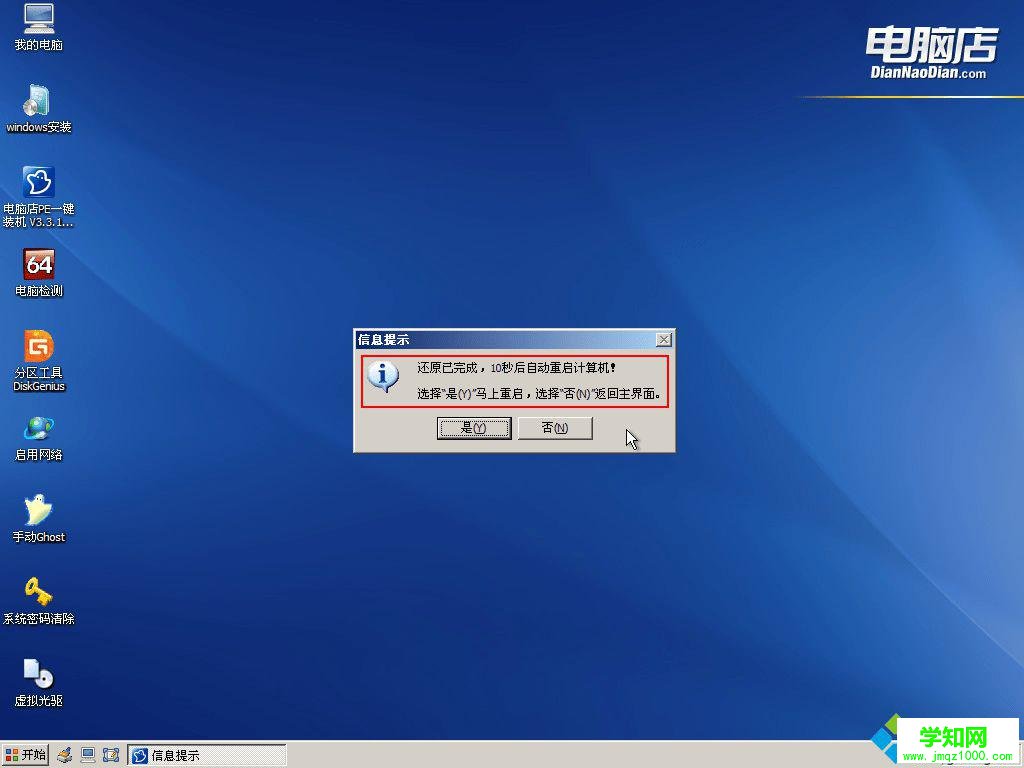Select the 信息提示 taskbar entry
The width and height of the screenshot is (1024, 768).
pos(205,754)
